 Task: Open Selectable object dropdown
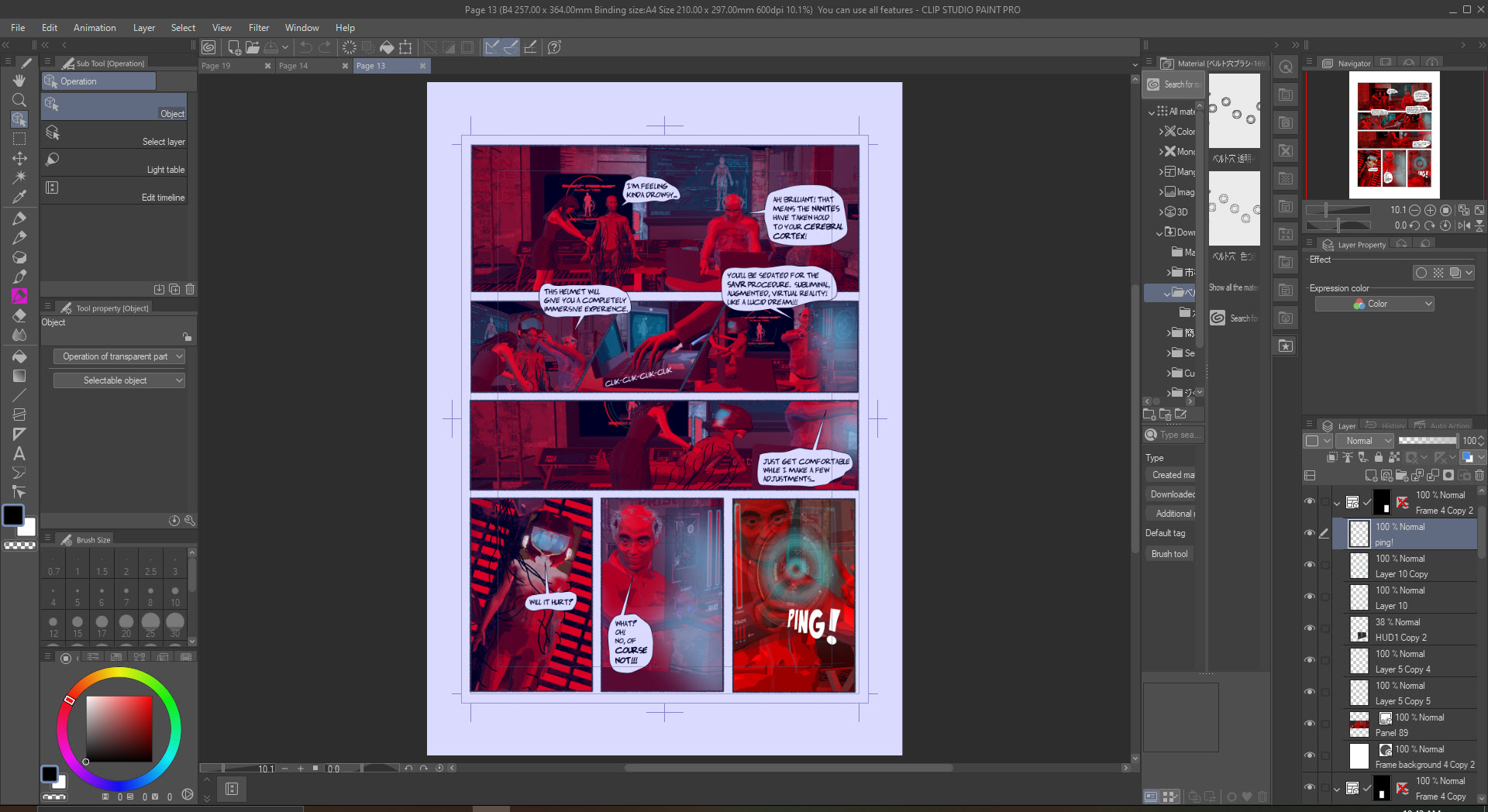(x=119, y=380)
